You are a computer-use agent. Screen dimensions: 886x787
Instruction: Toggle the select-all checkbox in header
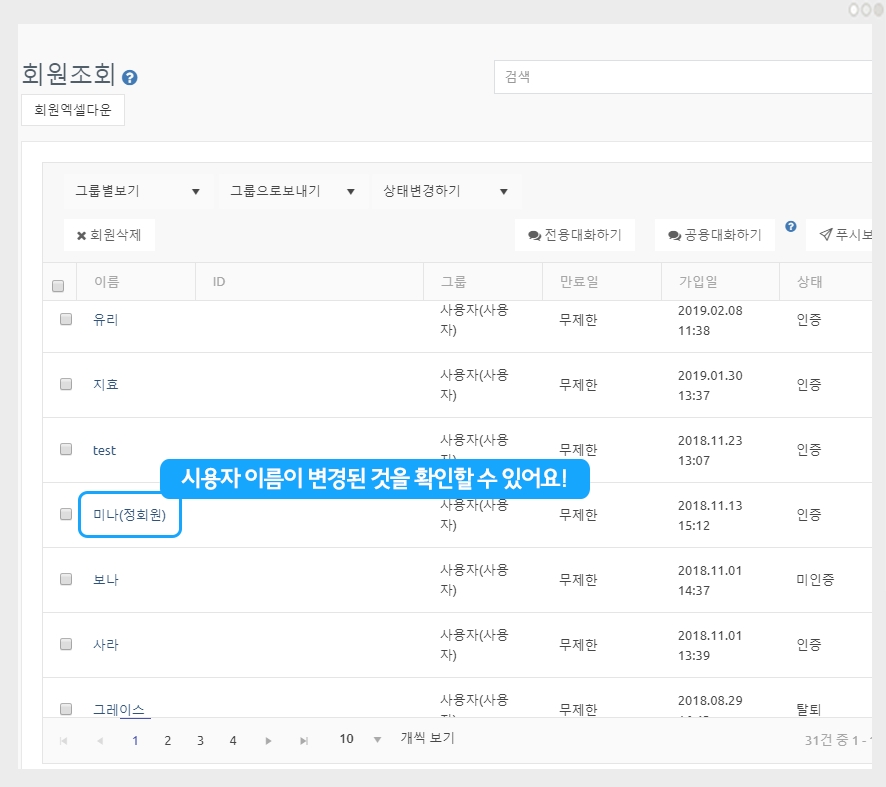tap(58, 285)
